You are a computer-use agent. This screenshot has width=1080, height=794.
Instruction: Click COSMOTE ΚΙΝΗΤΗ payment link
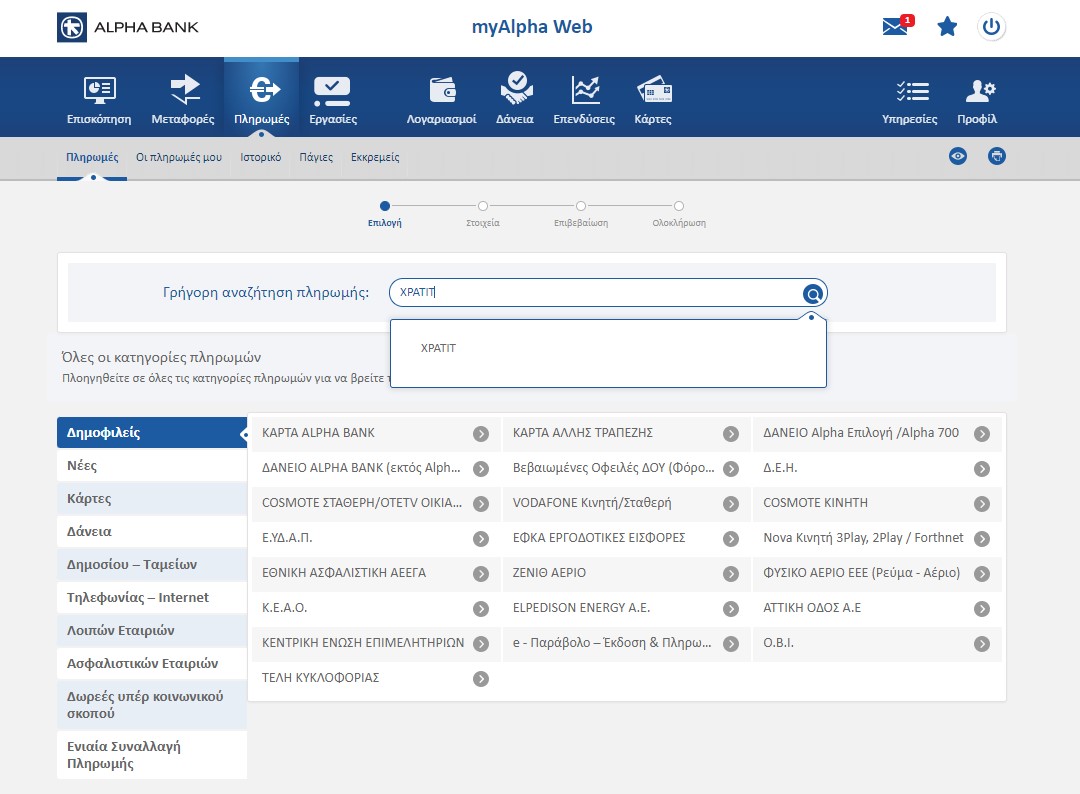(815, 503)
